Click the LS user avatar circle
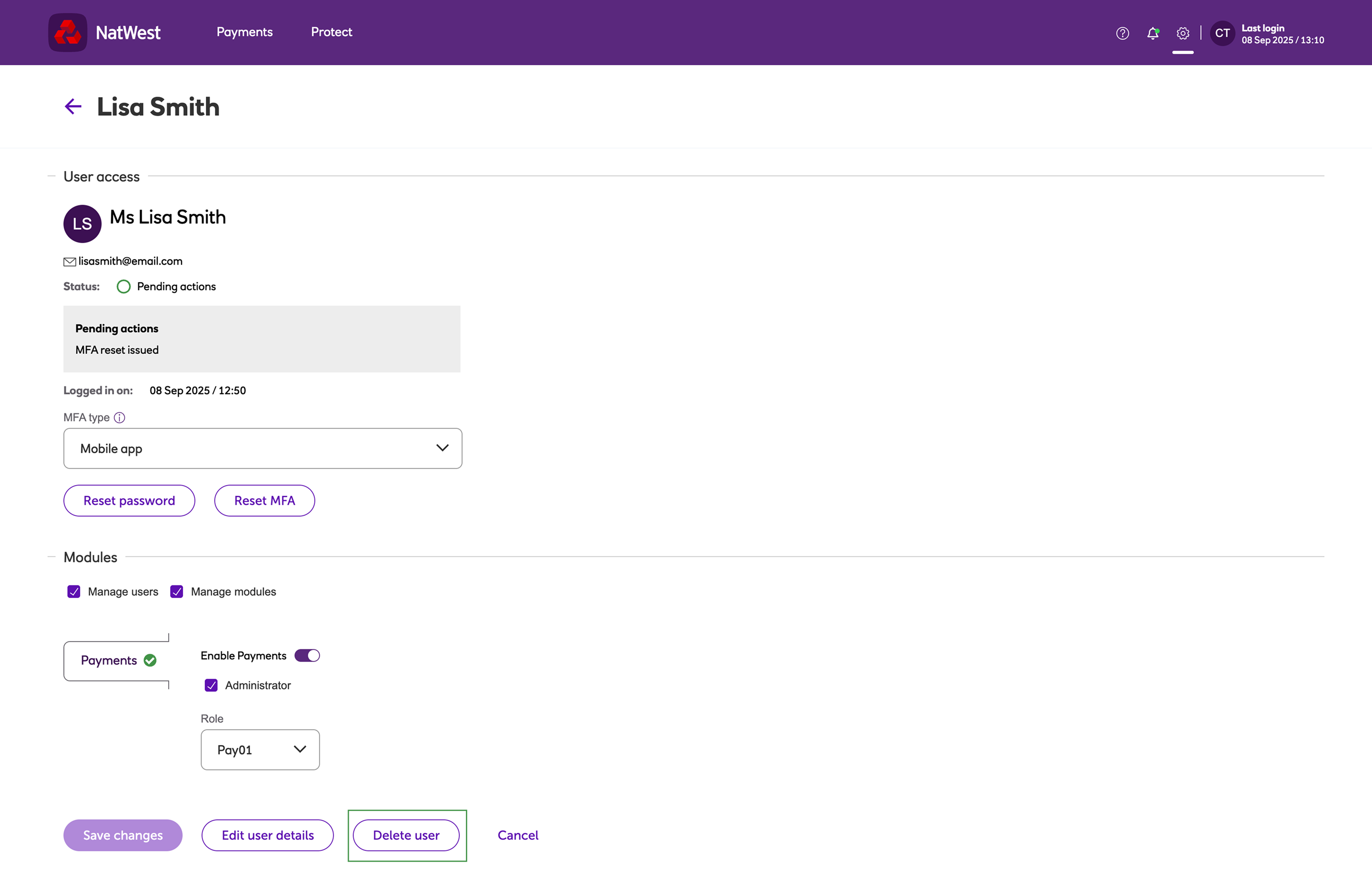The image size is (1372, 883). [x=82, y=224]
